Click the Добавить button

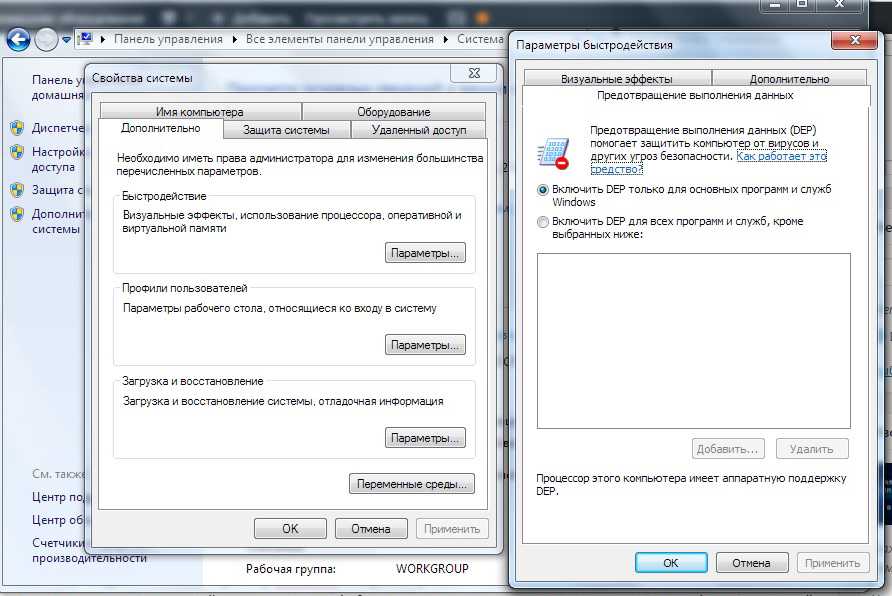point(728,449)
